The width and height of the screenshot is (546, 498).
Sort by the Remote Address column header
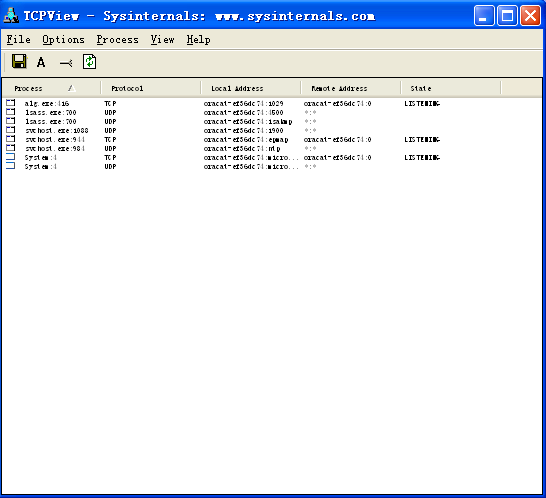coord(351,88)
